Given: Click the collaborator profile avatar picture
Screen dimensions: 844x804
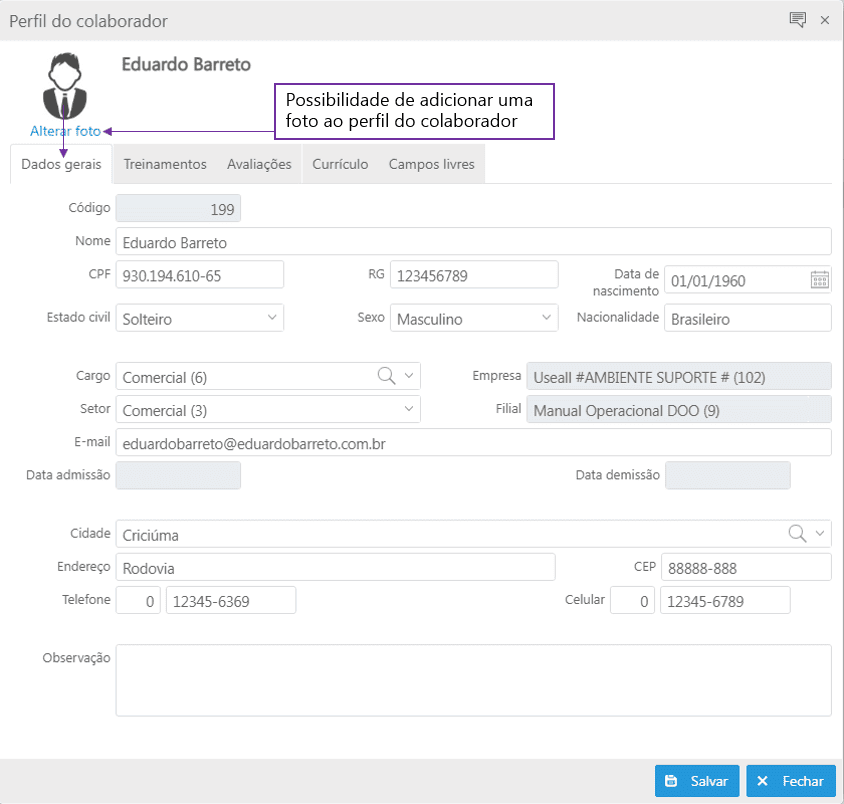Looking at the screenshot, I should pos(65,86).
